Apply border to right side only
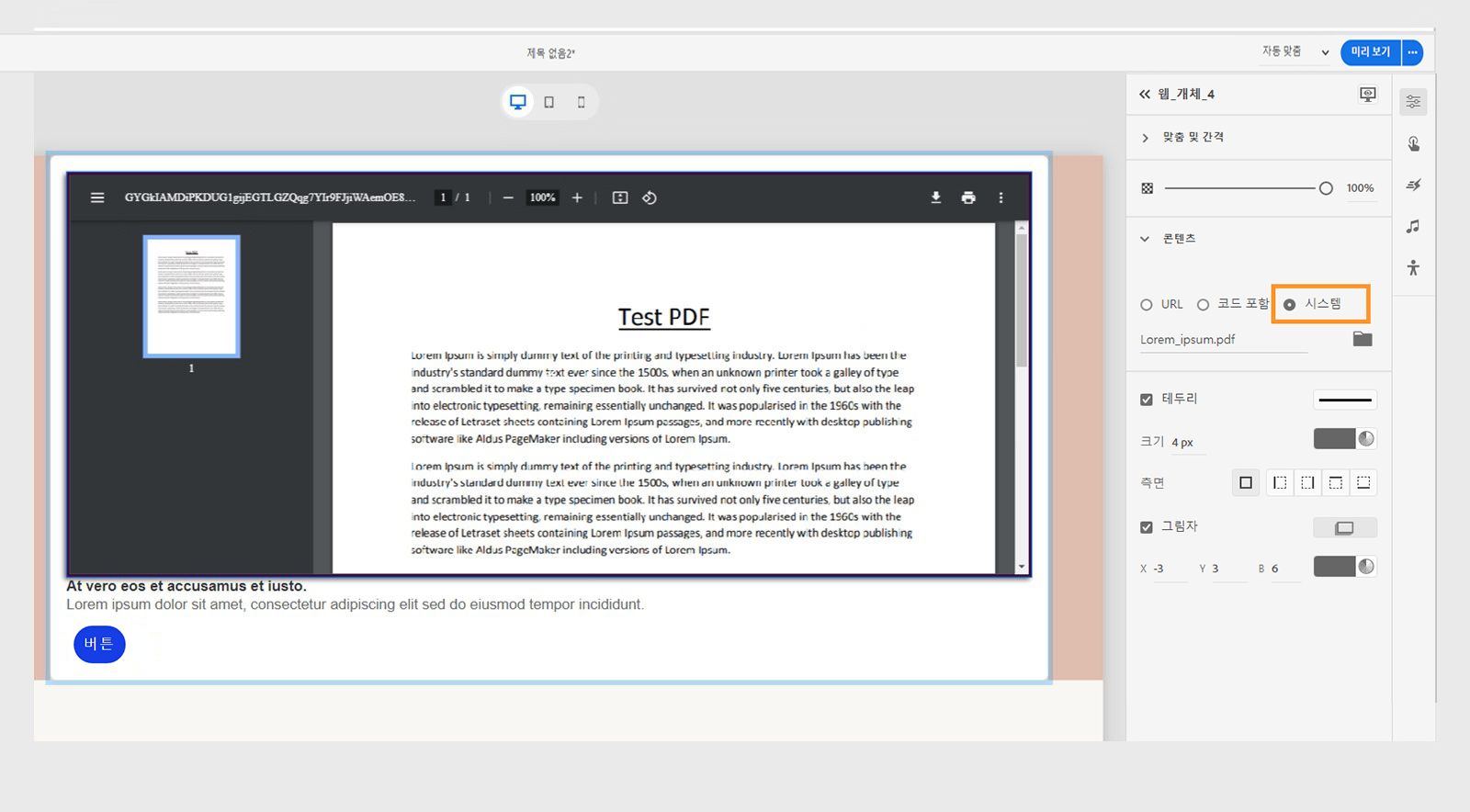Screen dimensions: 1470x812 [x=1307, y=482]
